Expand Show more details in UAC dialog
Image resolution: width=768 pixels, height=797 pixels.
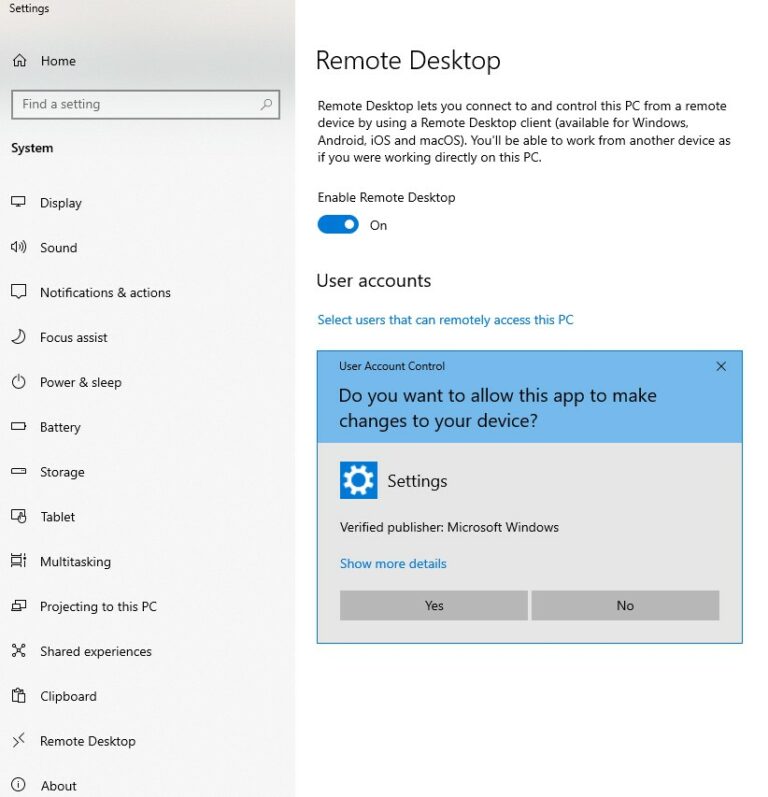(393, 564)
